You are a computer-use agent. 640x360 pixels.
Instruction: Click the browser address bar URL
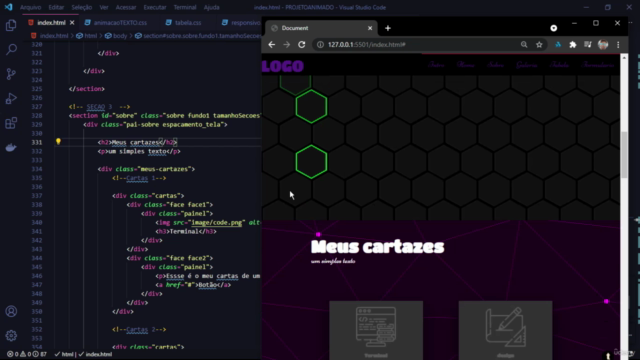[367, 44]
